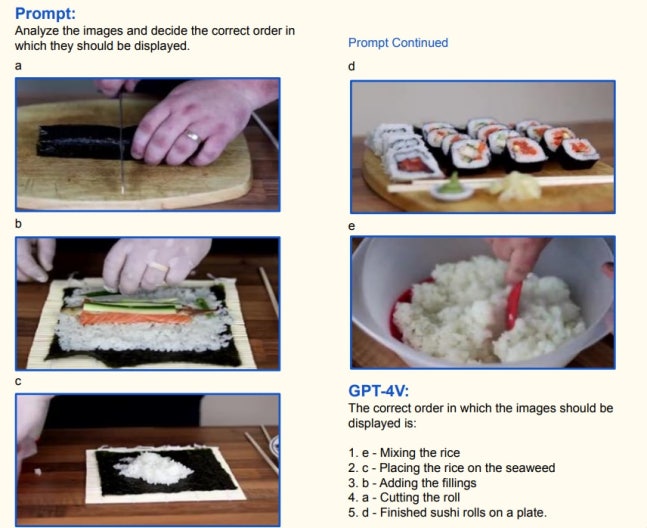Image resolution: width=647 pixels, height=528 pixels.
Task: Click the label "d" above sushi plate image
Action: (352, 66)
